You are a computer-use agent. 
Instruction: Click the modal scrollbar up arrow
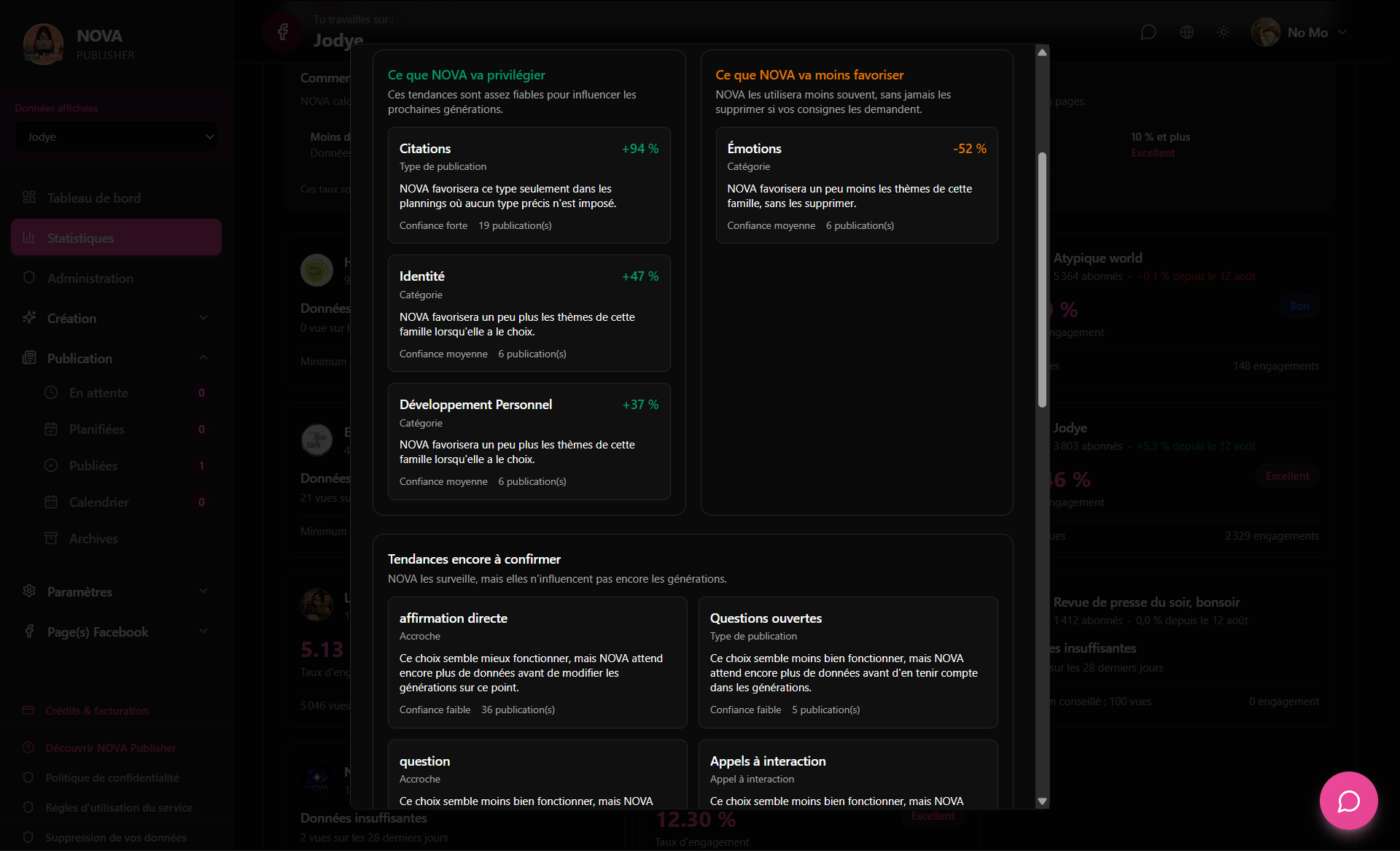point(1042,52)
